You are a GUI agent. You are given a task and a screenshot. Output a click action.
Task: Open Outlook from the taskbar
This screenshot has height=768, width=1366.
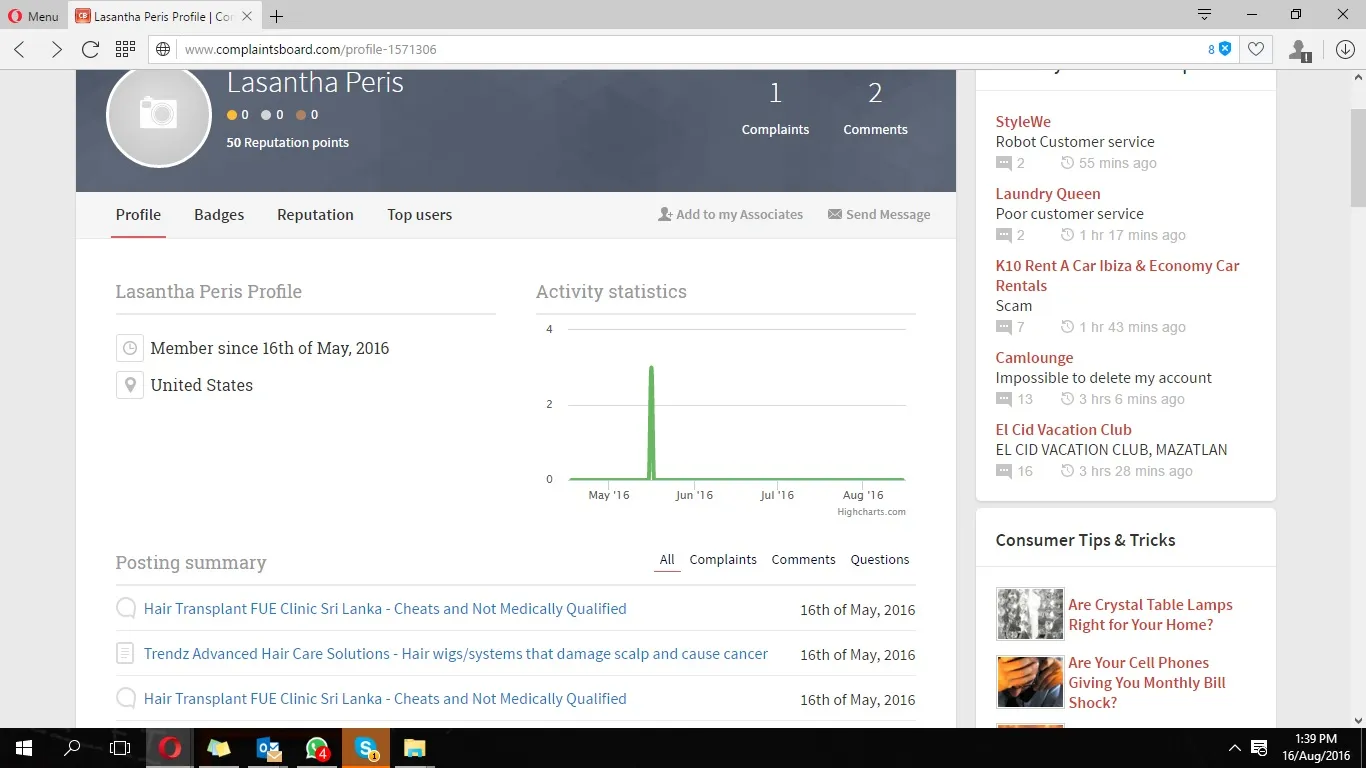tap(268, 748)
